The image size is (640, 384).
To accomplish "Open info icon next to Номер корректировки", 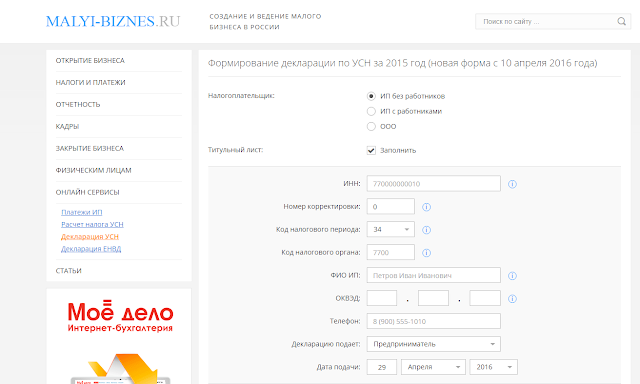I will 427,207.
